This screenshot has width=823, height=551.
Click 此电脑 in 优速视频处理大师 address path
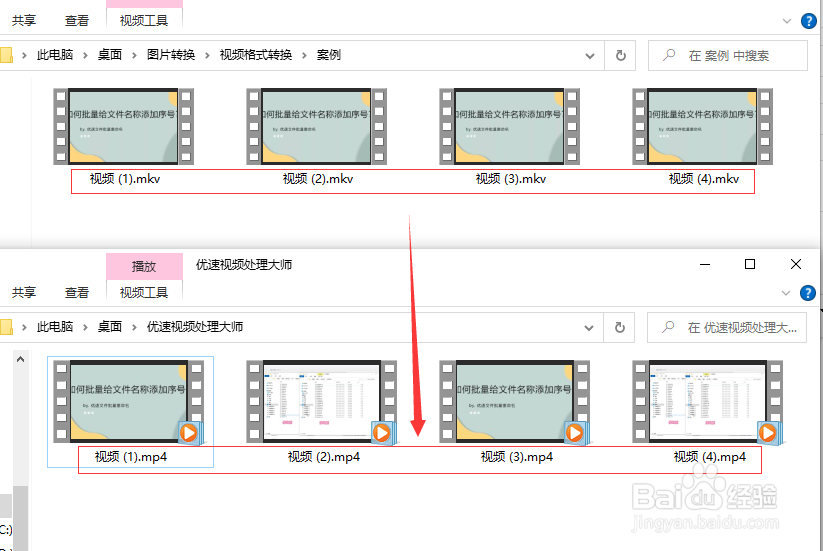coord(55,326)
